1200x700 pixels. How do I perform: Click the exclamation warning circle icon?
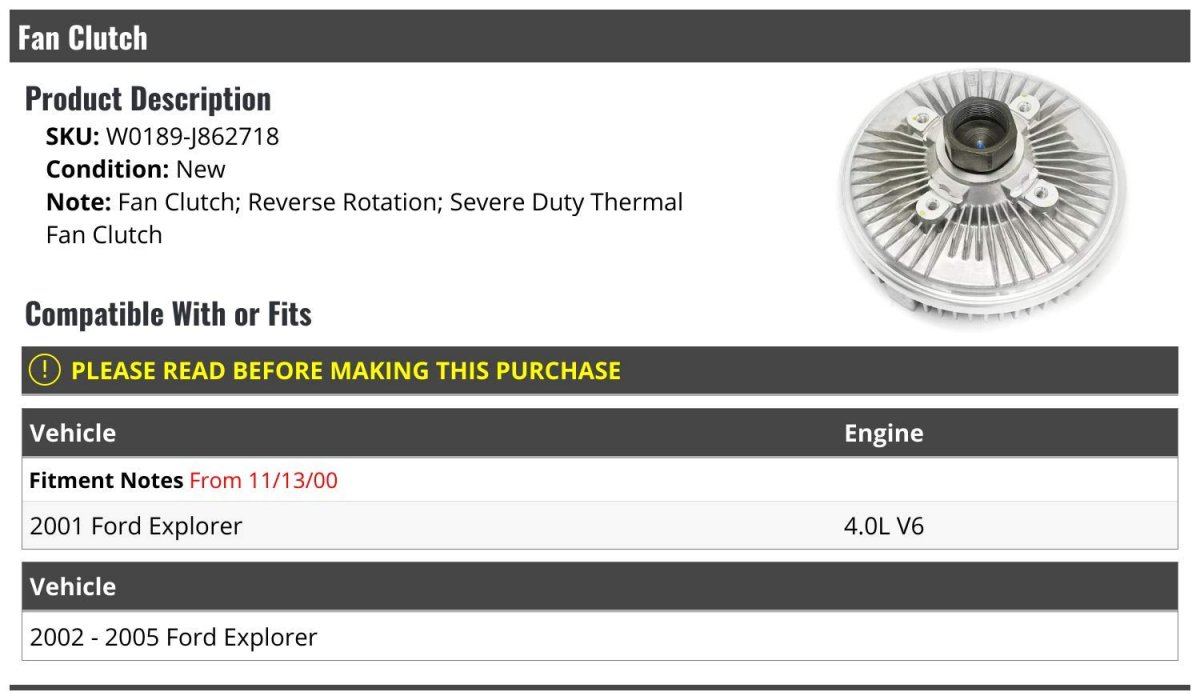tap(45, 370)
